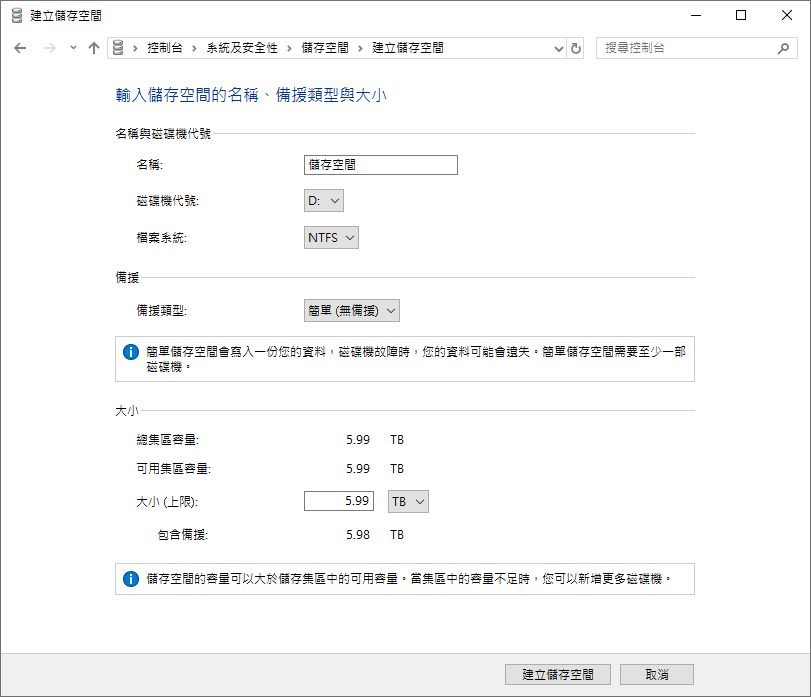Viewport: 811px width, 697px height.
Task: Click the 取消 button
Action: click(656, 674)
